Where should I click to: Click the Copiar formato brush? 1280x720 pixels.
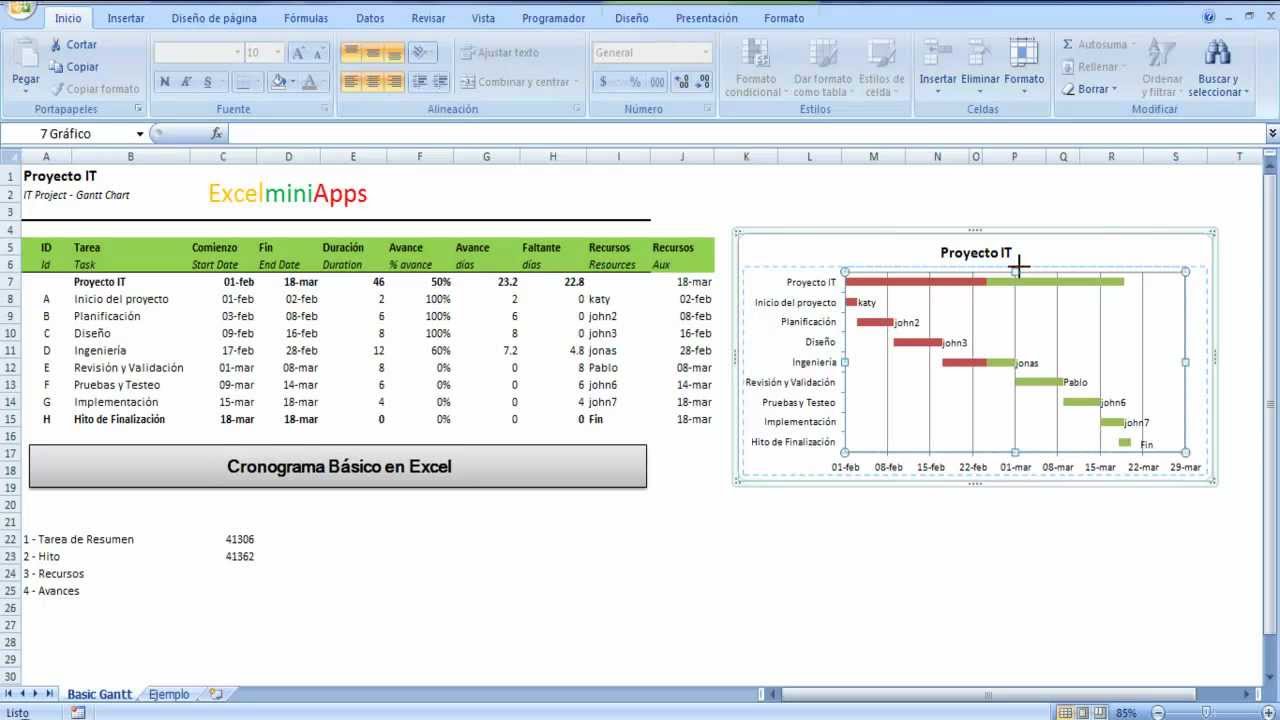[94, 89]
